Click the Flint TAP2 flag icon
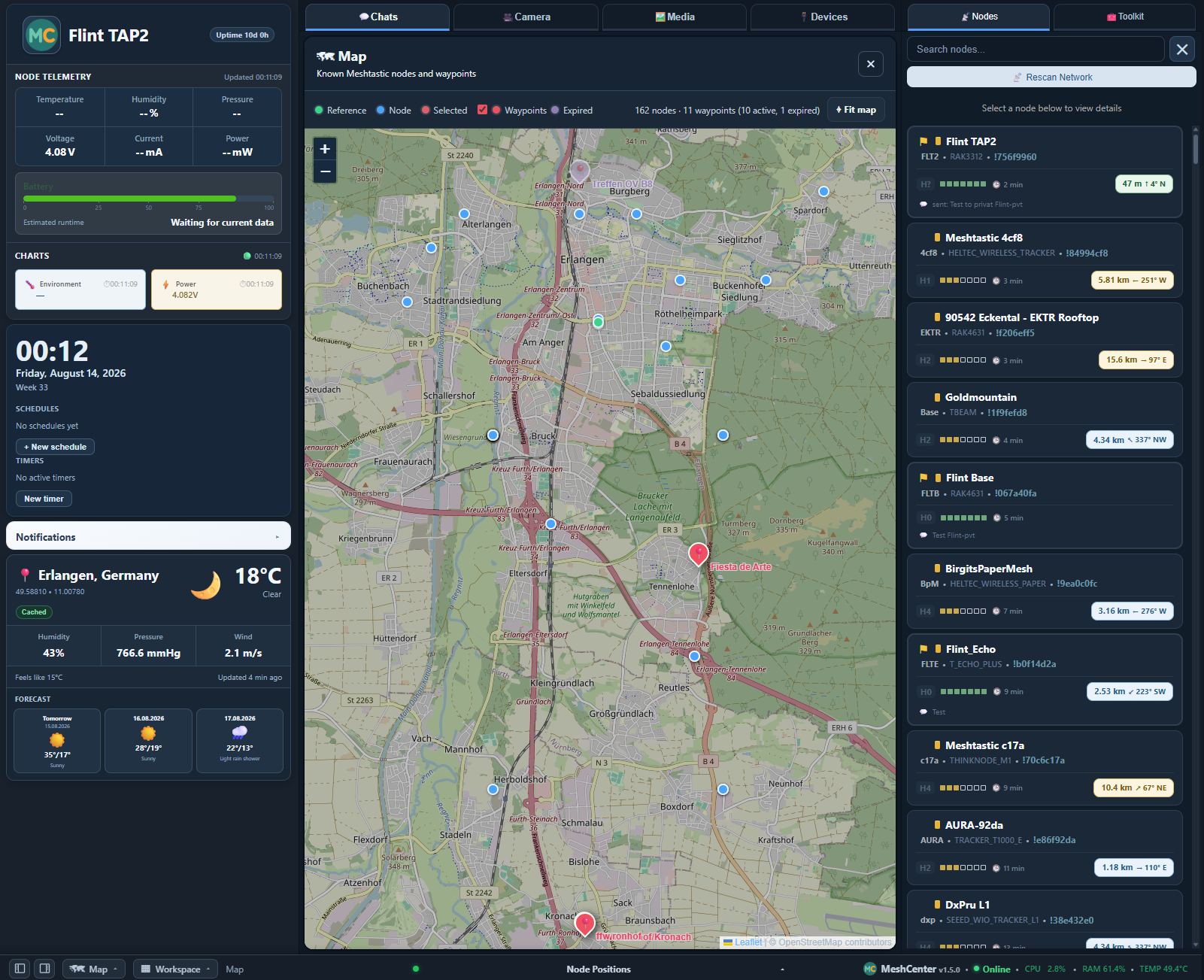Screen dimensions: 1204x980 point(923,141)
